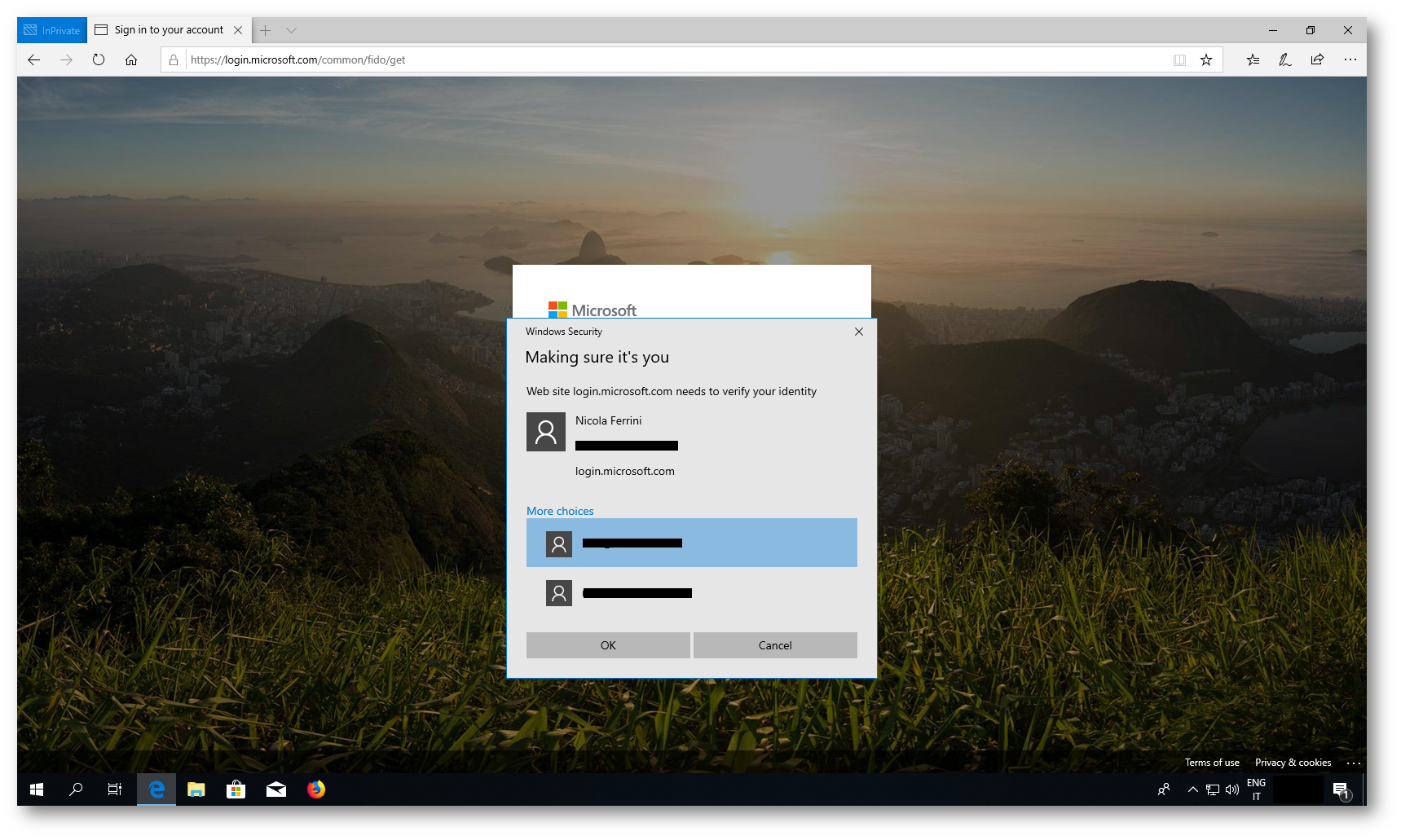Screen dimensions: 1401x840
Task: Open a new tab with plus button
Action: click(265, 30)
